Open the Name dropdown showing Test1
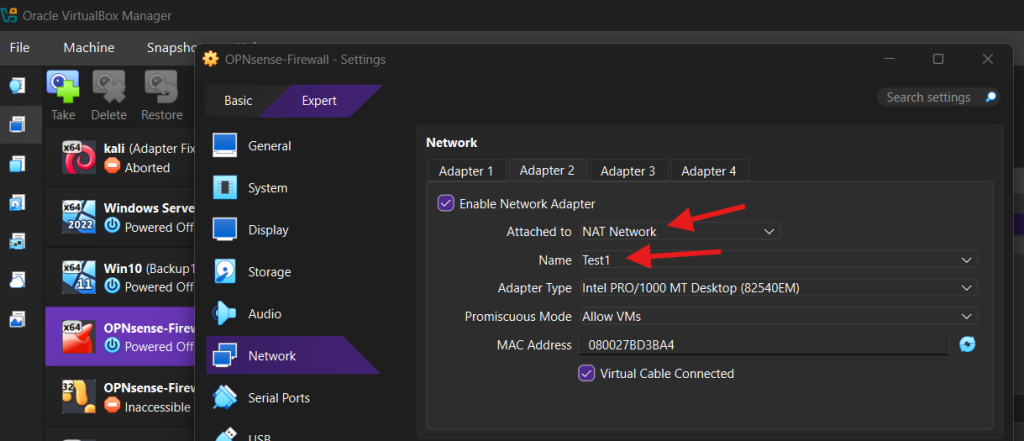The image size is (1024, 441). [777, 260]
